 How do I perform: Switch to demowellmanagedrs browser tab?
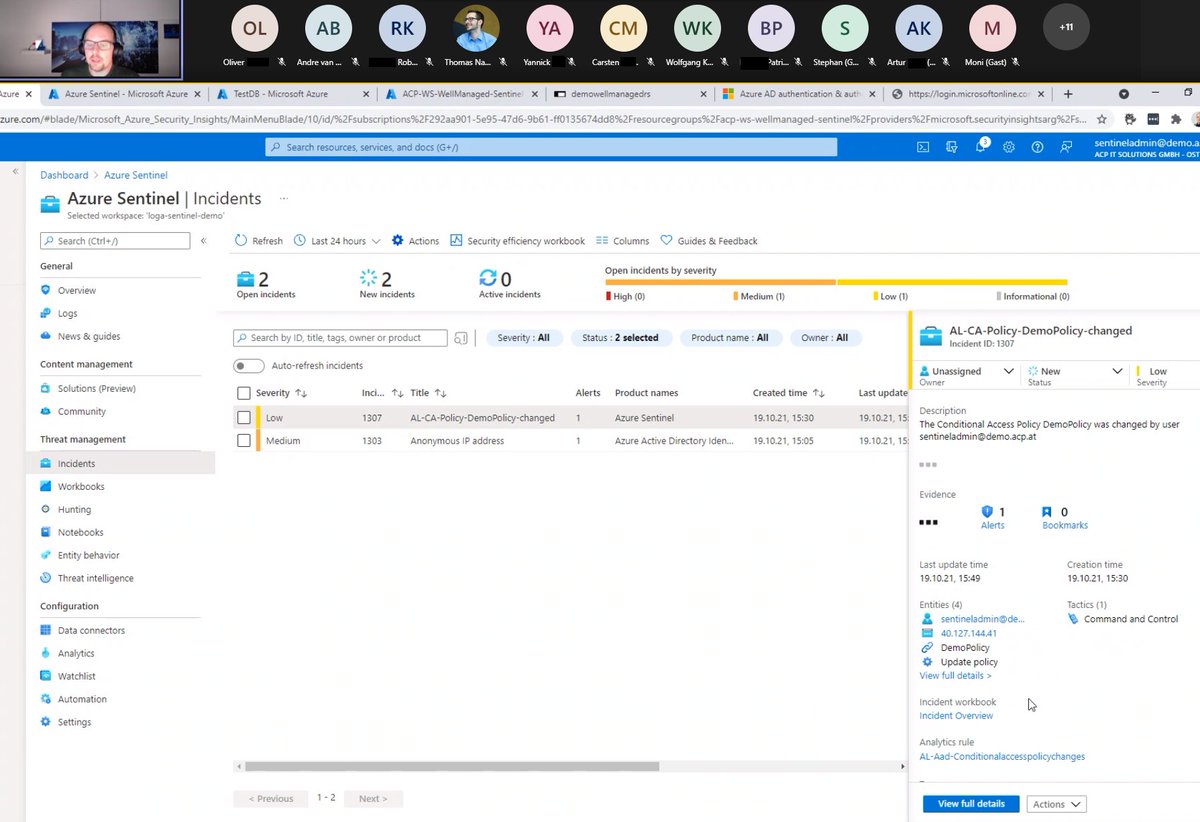pos(630,94)
